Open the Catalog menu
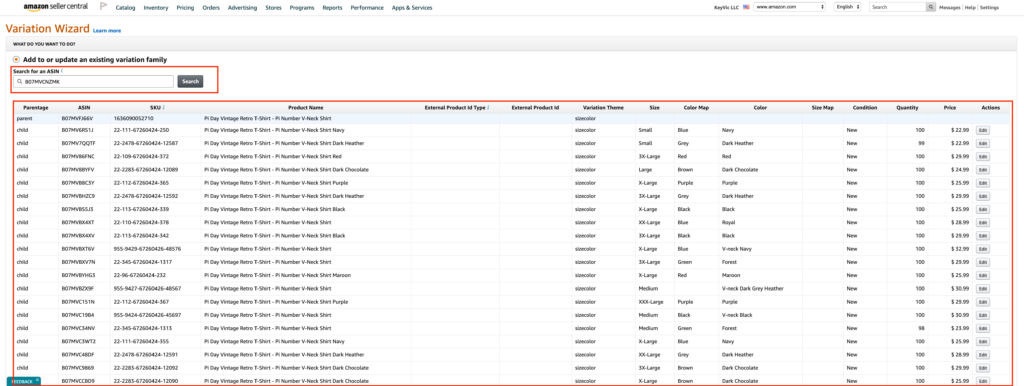1024x386 pixels. click(x=125, y=8)
